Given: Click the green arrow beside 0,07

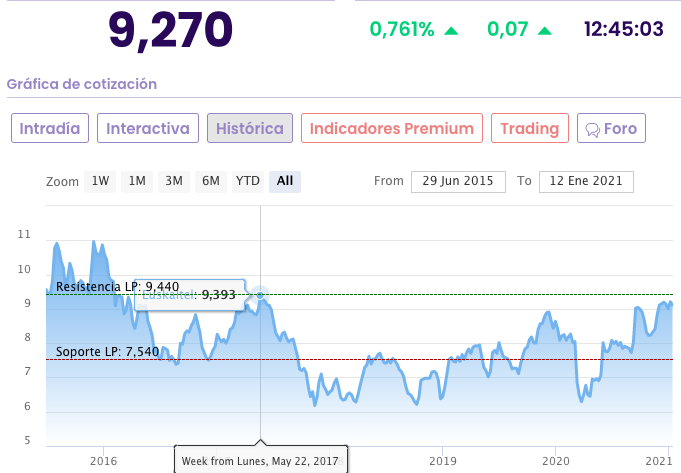Looking at the screenshot, I should pos(545,30).
